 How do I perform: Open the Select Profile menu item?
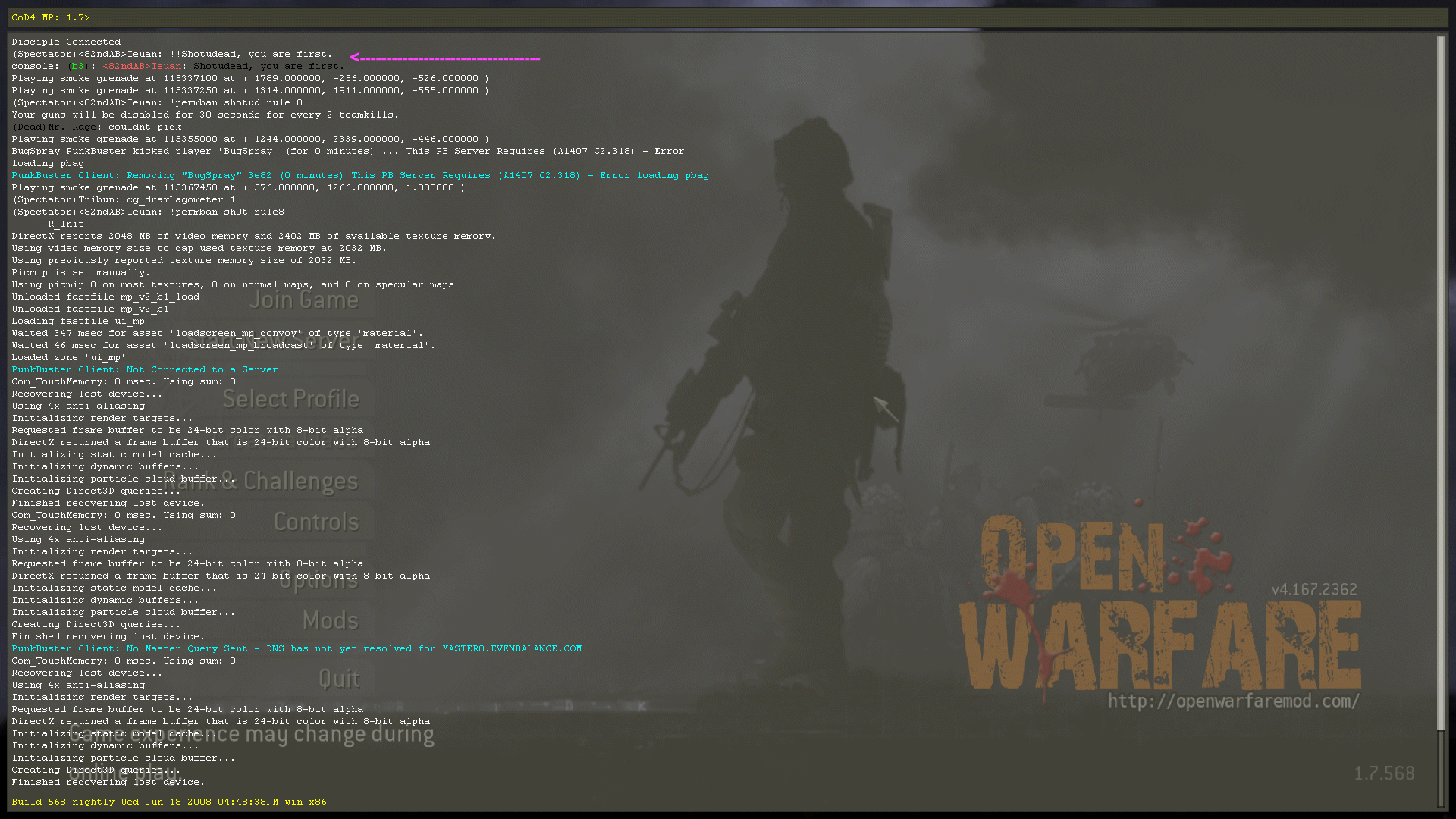coord(291,399)
